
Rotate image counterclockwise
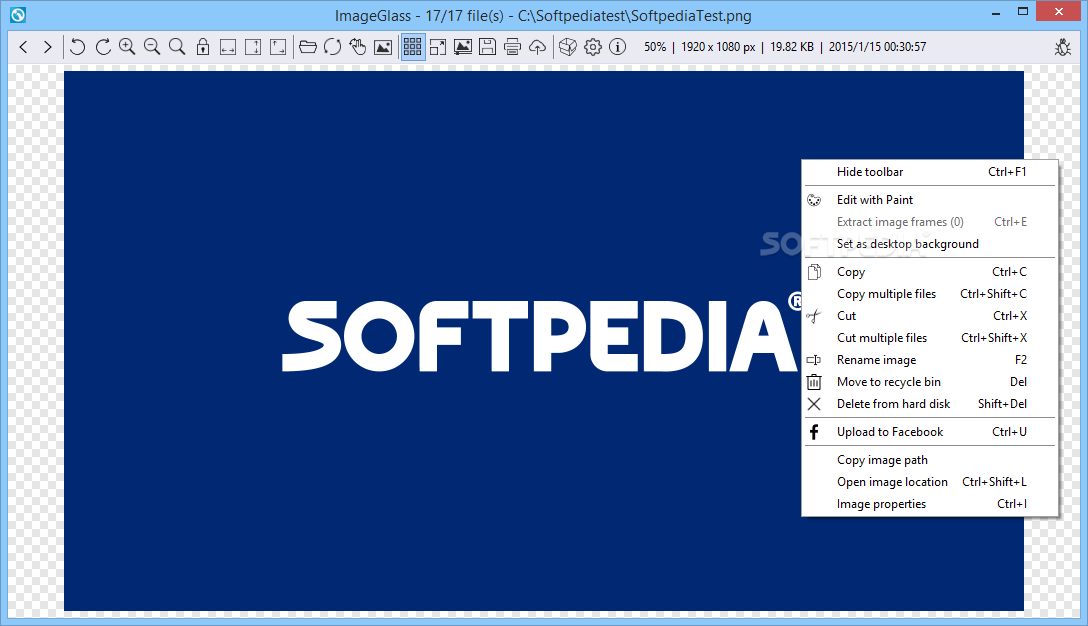point(78,47)
